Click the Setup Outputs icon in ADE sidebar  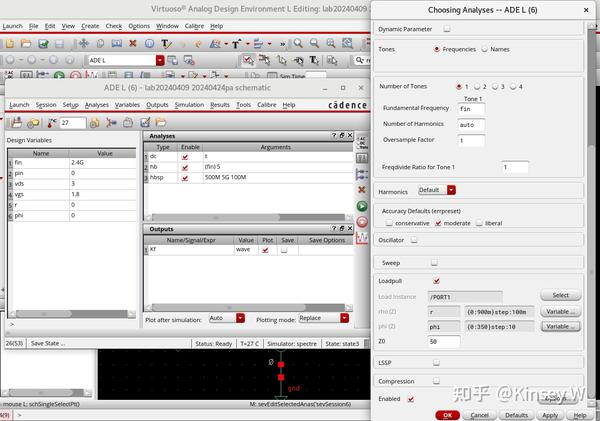[x=362, y=174]
